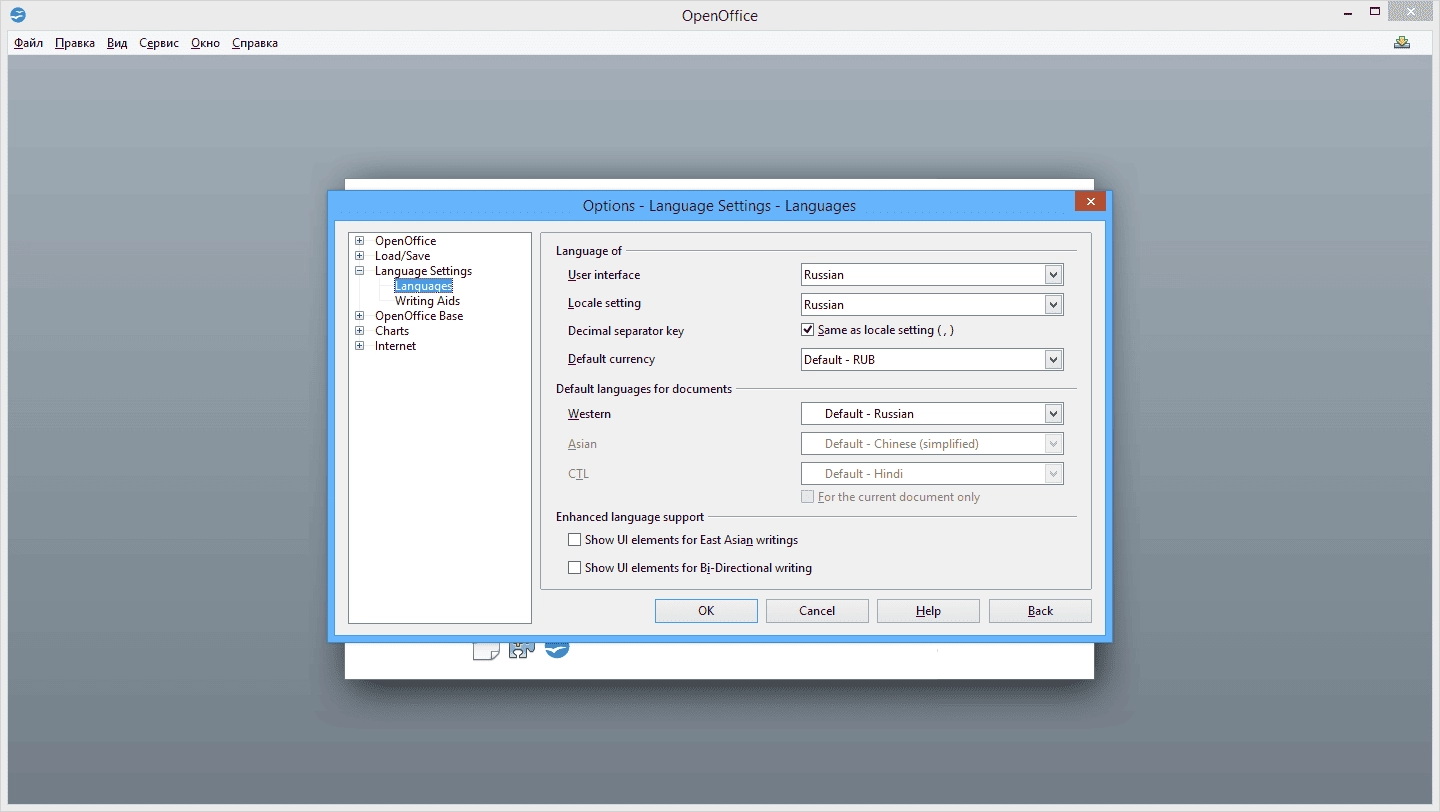Expand the OpenOffice tree node
The width and height of the screenshot is (1440, 812).
point(360,241)
